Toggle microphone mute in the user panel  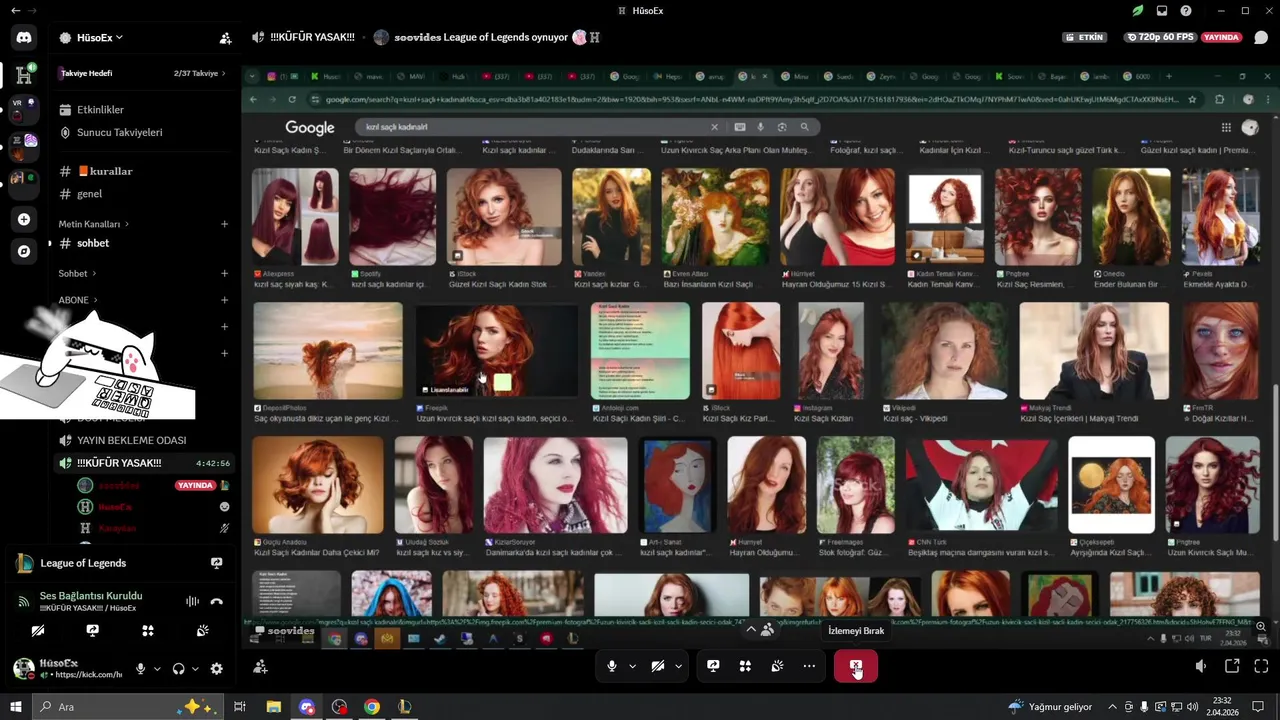tap(141, 669)
